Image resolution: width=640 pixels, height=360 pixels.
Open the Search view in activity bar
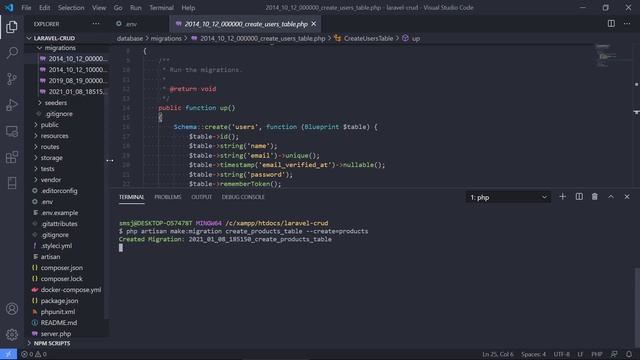coord(12,53)
